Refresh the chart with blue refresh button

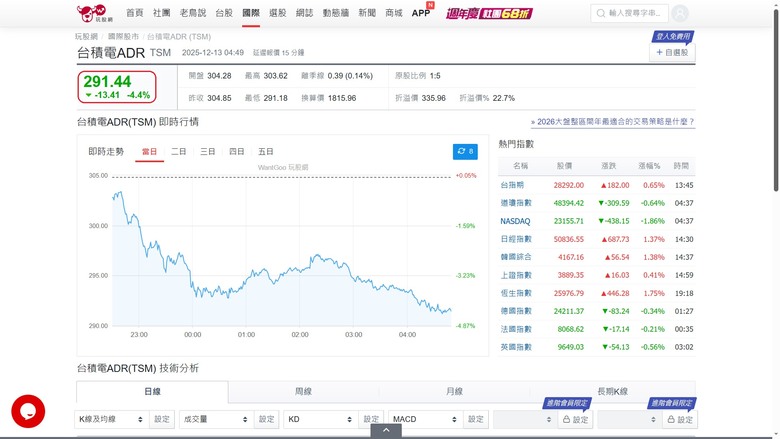click(x=465, y=151)
